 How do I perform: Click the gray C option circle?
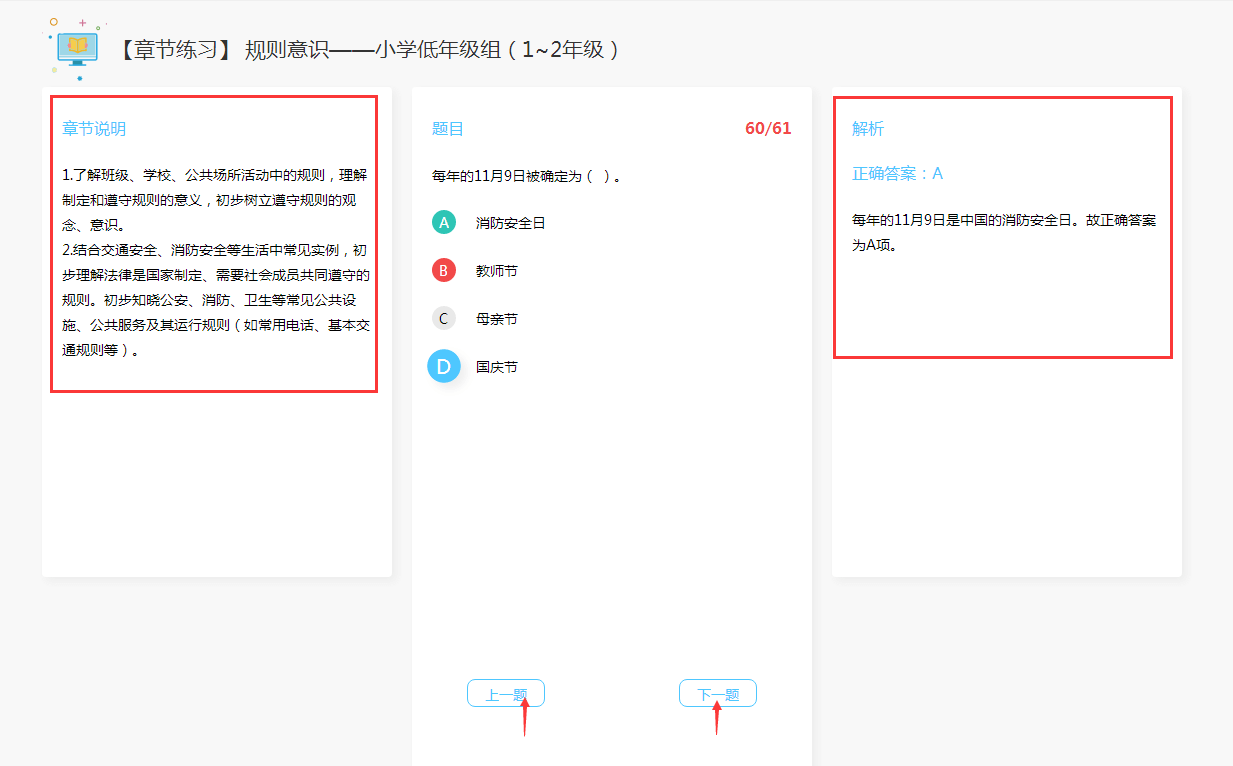coord(443,318)
